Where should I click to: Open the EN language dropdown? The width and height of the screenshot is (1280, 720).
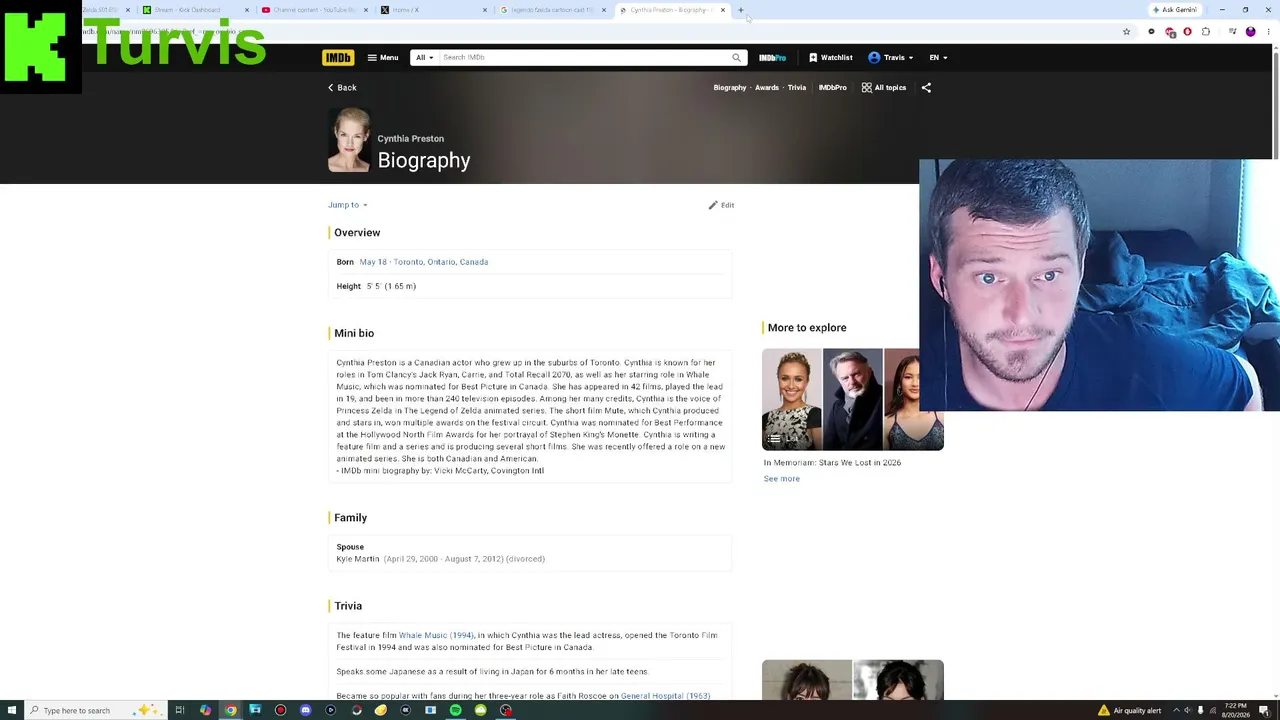click(x=938, y=58)
